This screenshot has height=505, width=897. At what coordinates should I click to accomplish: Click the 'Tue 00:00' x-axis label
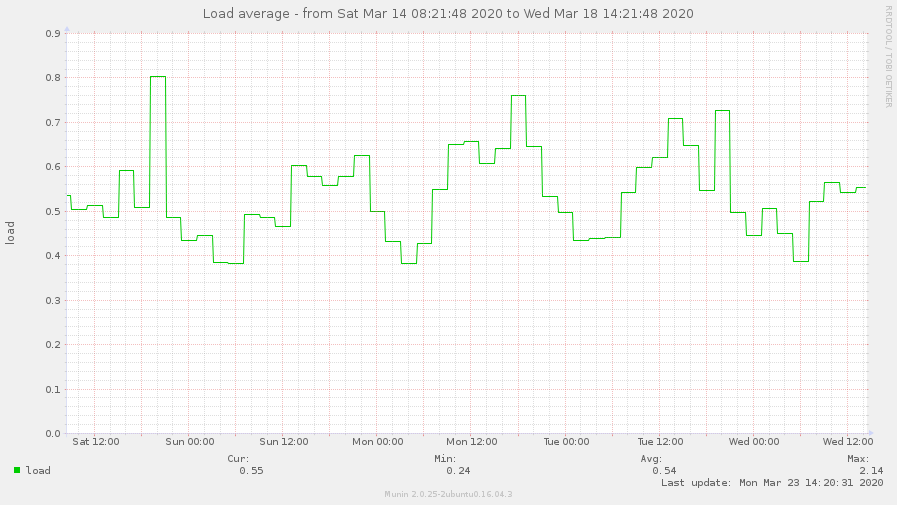point(566,442)
